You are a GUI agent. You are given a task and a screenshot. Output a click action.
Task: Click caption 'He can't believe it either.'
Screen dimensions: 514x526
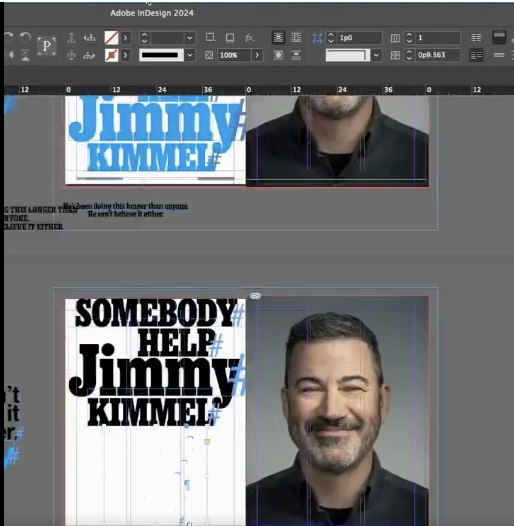tap(126, 214)
